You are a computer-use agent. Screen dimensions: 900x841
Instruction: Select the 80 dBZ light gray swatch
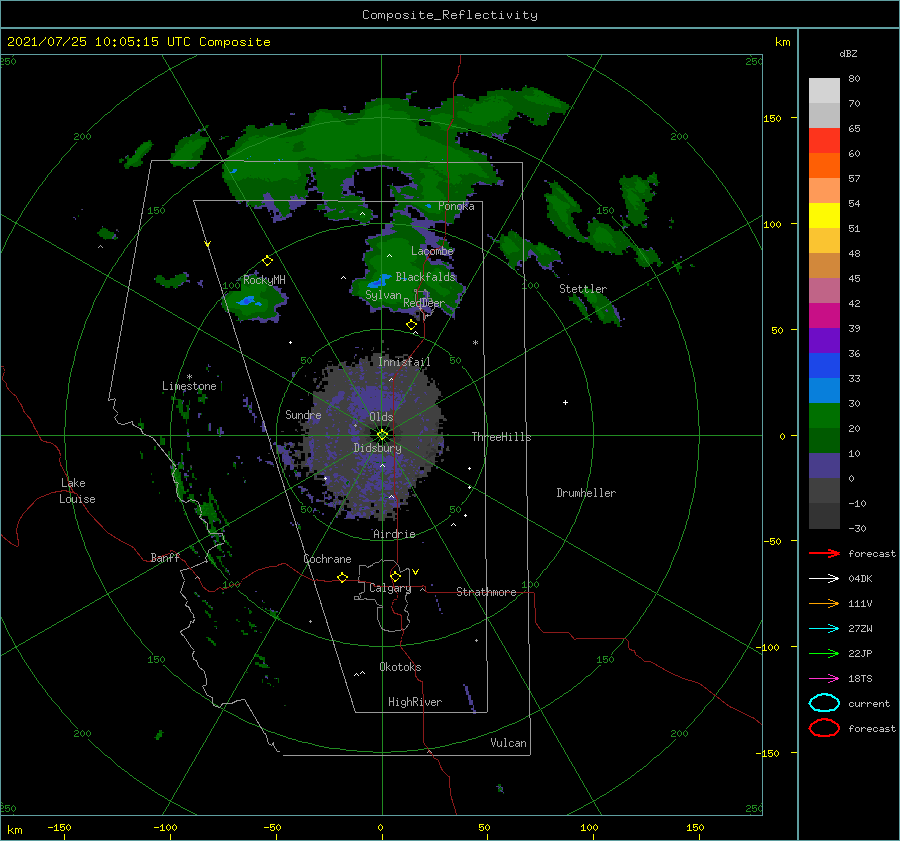(824, 90)
